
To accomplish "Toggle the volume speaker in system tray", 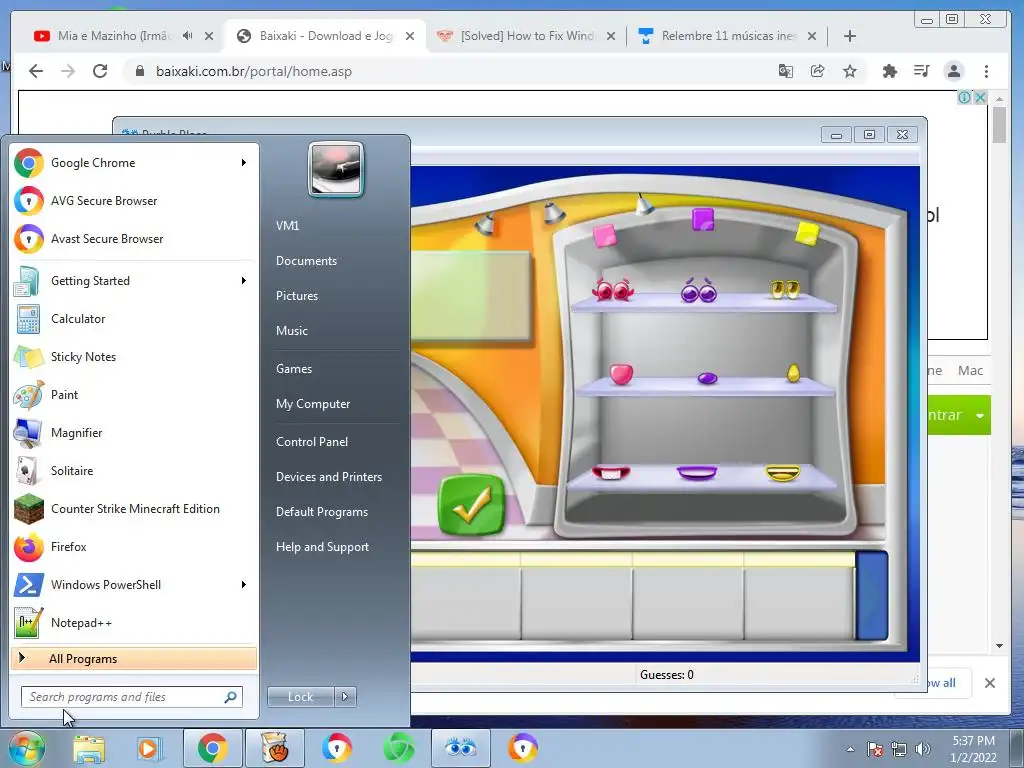I will (923, 749).
